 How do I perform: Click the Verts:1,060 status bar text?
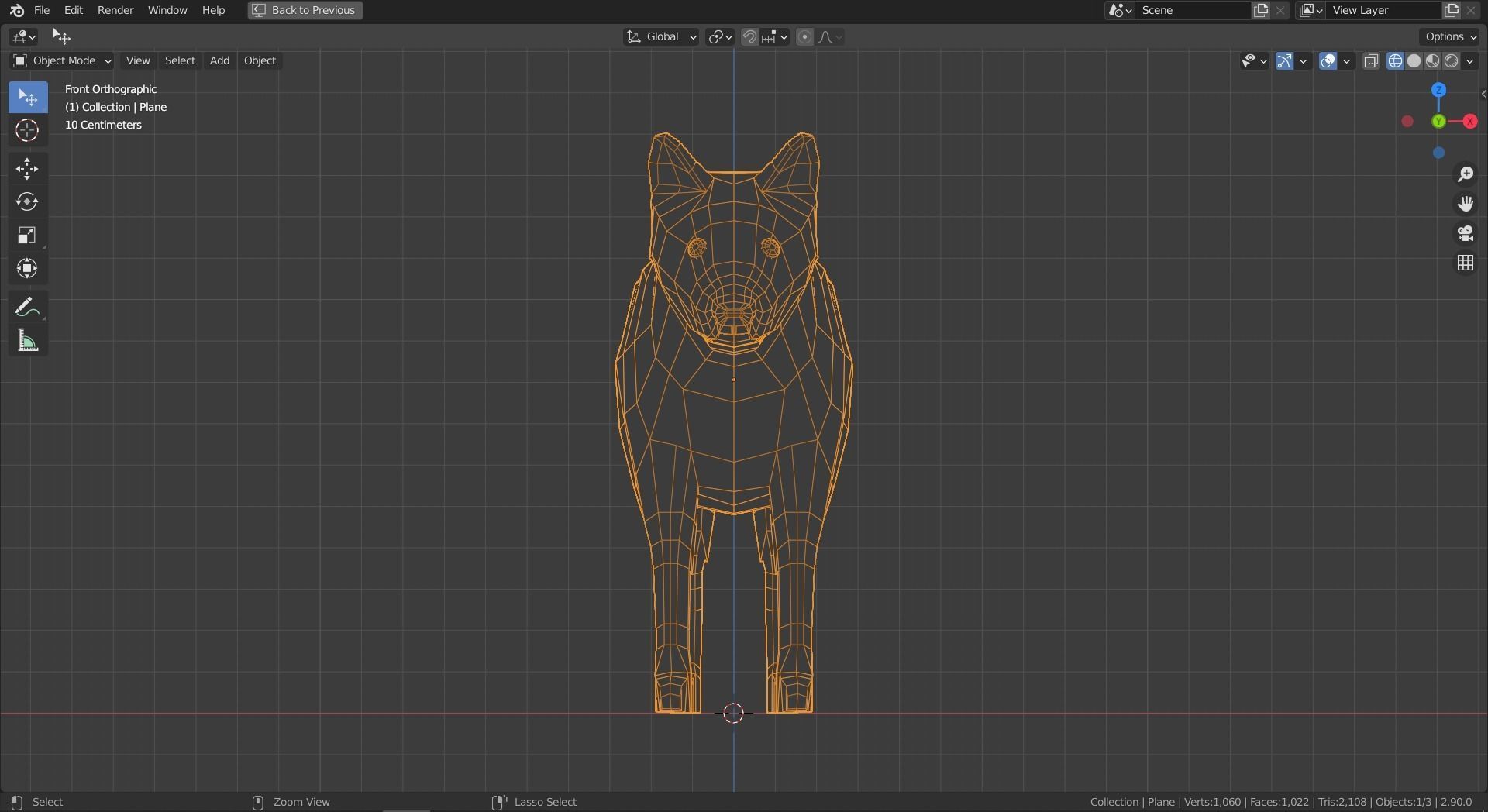click(1211, 802)
